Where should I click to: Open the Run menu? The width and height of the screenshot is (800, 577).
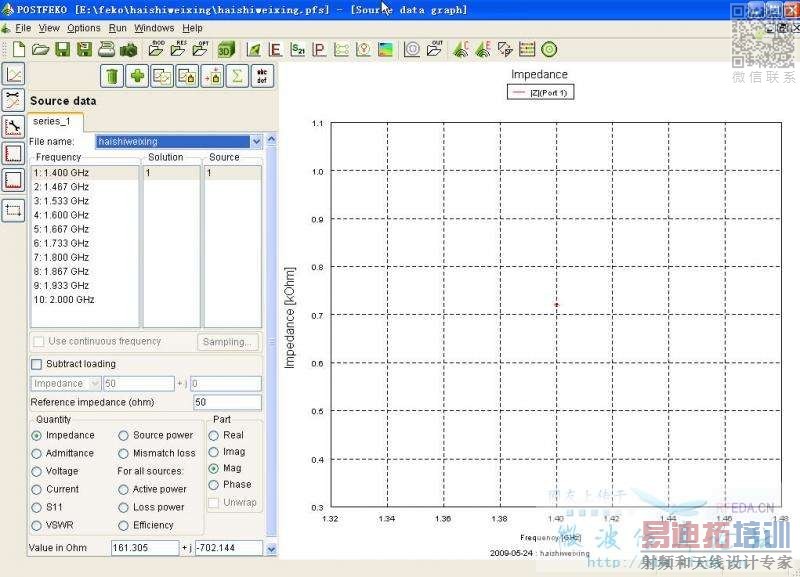pos(117,28)
